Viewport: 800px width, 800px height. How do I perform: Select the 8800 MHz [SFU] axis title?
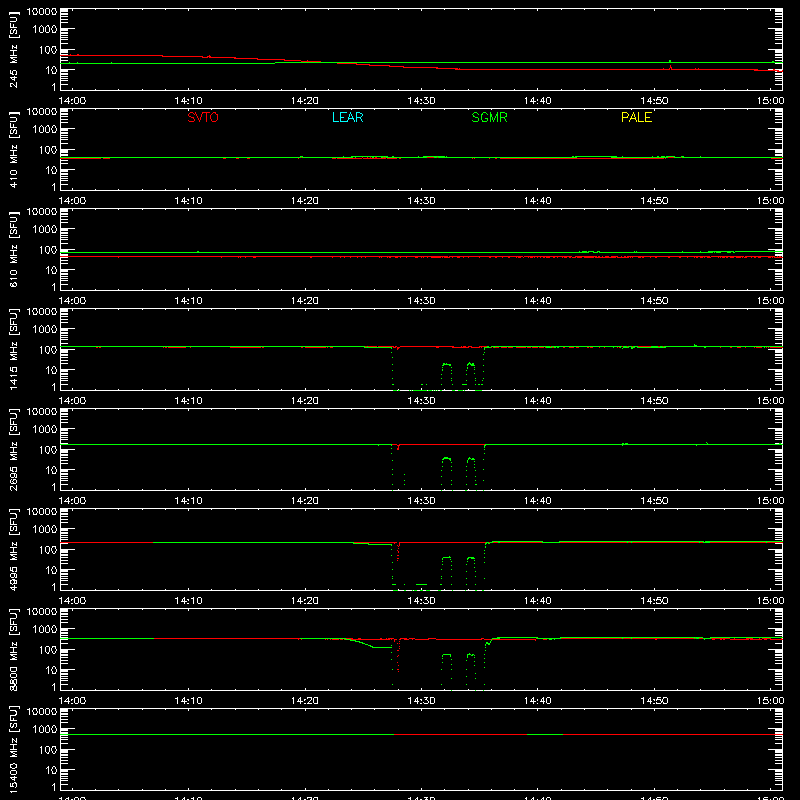point(13,650)
